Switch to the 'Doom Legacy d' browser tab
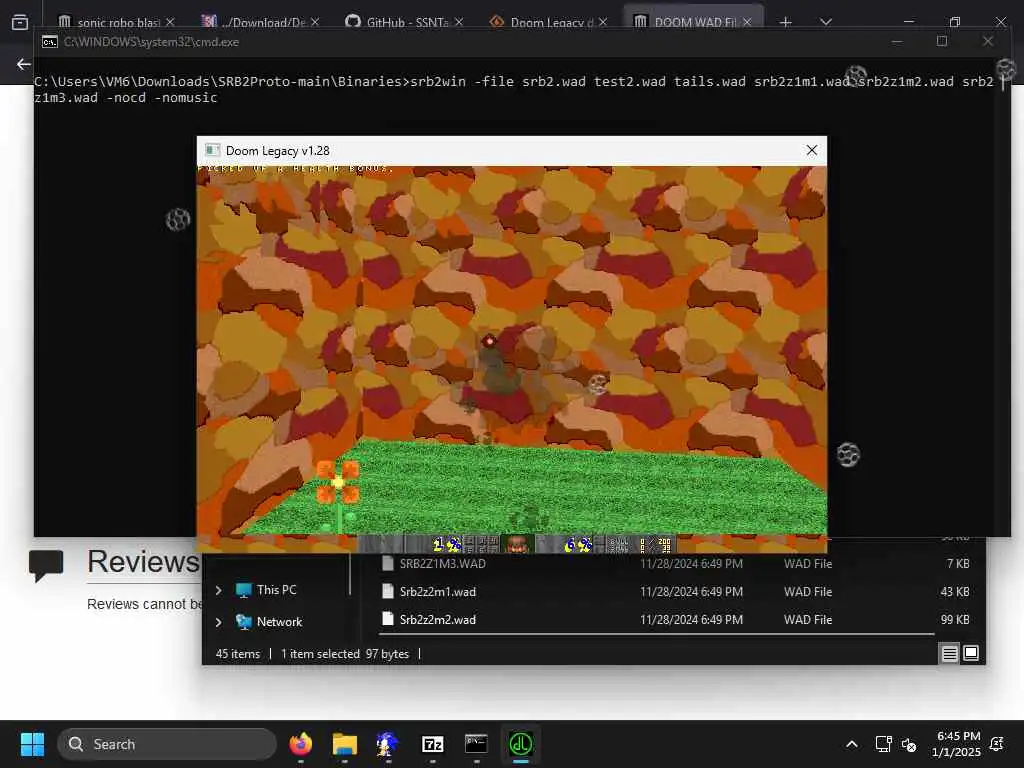Viewport: 1024px width, 768px height. click(x=551, y=22)
